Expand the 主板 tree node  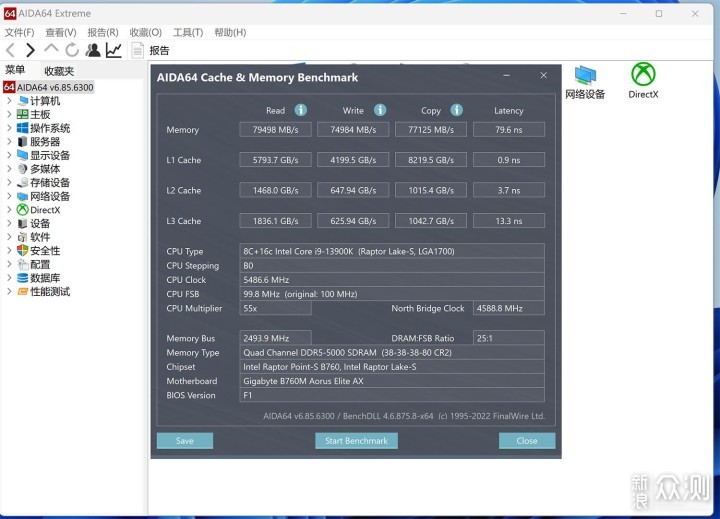pos(9,114)
